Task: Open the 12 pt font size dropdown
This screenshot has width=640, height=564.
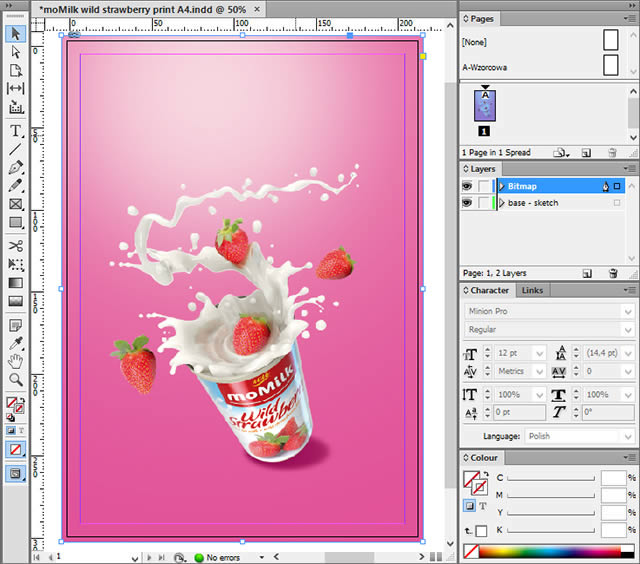Action: 539,353
